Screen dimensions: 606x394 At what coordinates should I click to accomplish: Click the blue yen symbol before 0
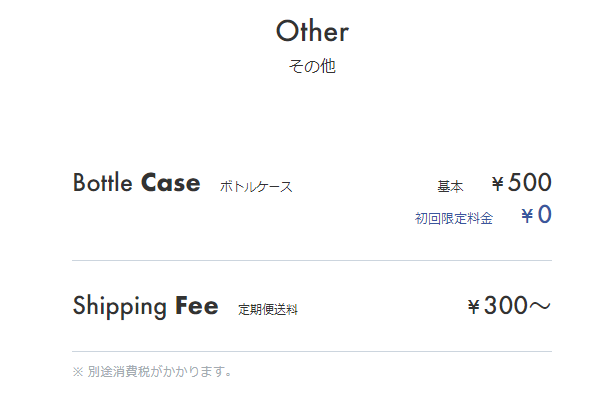527,216
